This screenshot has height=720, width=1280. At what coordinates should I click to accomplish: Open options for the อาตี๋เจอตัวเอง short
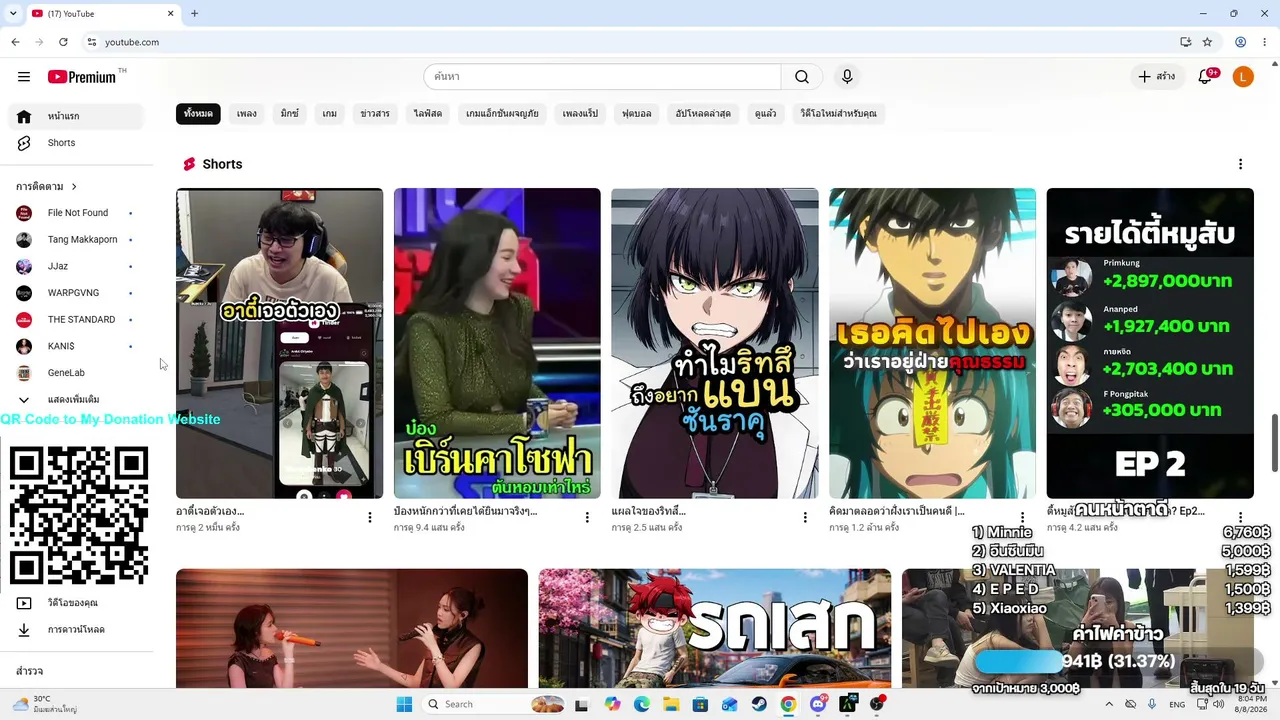370,517
